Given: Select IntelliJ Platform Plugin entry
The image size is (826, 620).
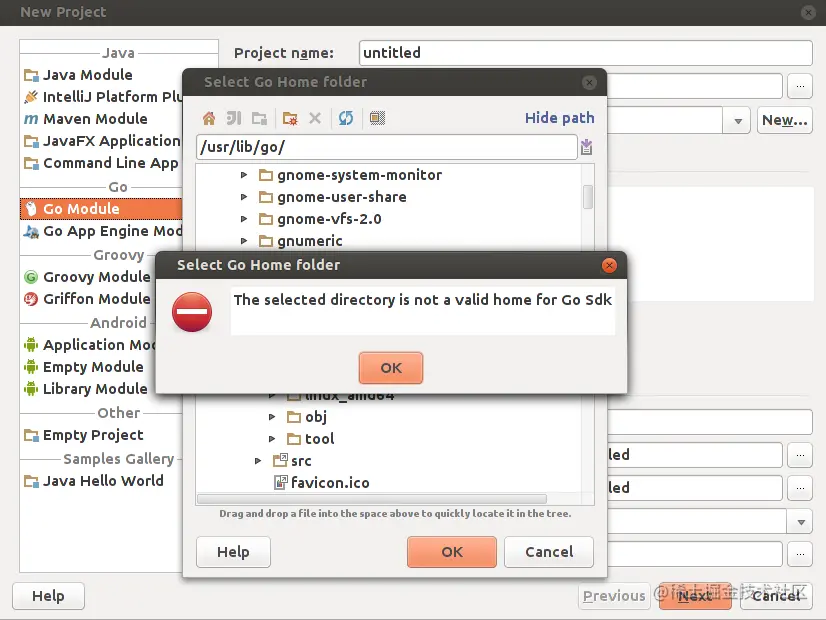Looking at the screenshot, I should [101, 97].
